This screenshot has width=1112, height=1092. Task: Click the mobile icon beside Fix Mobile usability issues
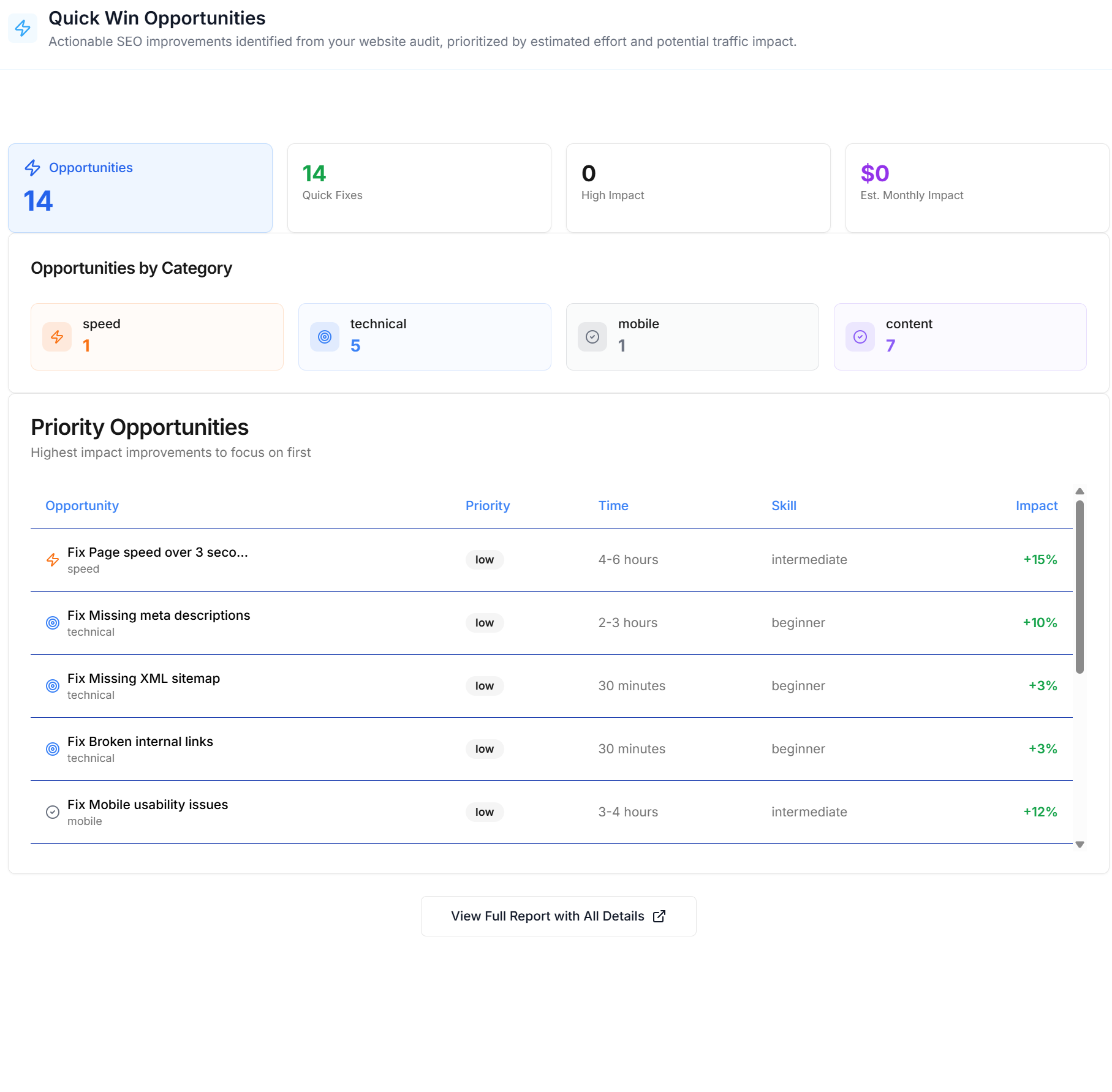tap(53, 811)
